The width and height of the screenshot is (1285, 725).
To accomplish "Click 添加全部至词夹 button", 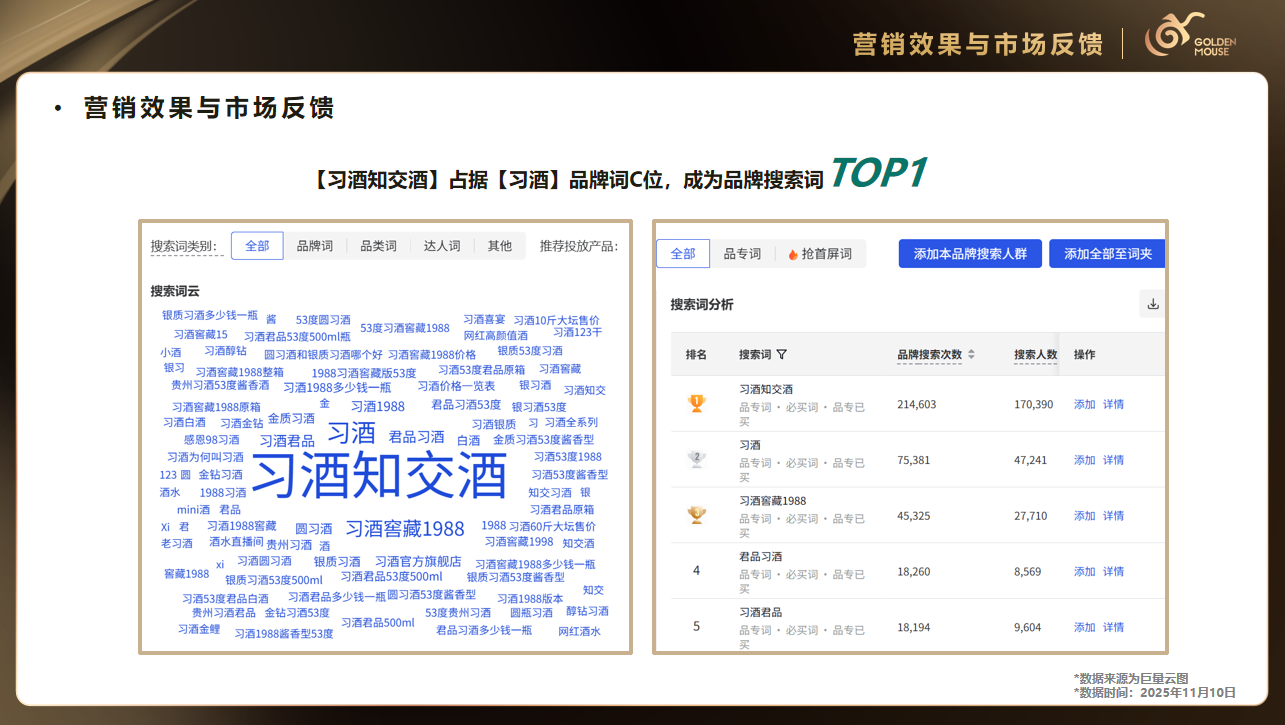I will [x=1107, y=254].
